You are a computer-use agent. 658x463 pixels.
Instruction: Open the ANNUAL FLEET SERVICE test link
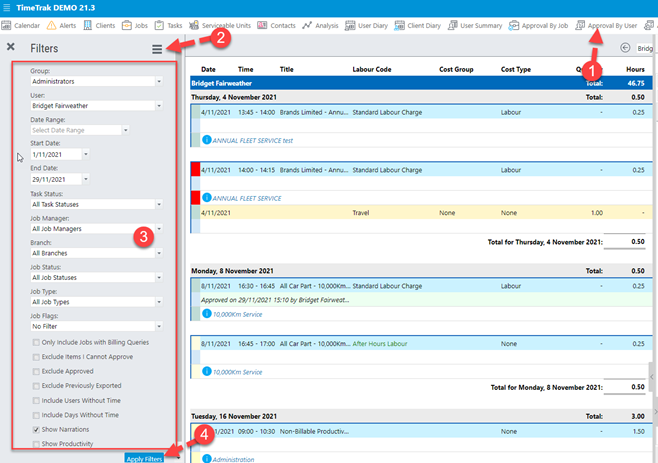pos(253,141)
